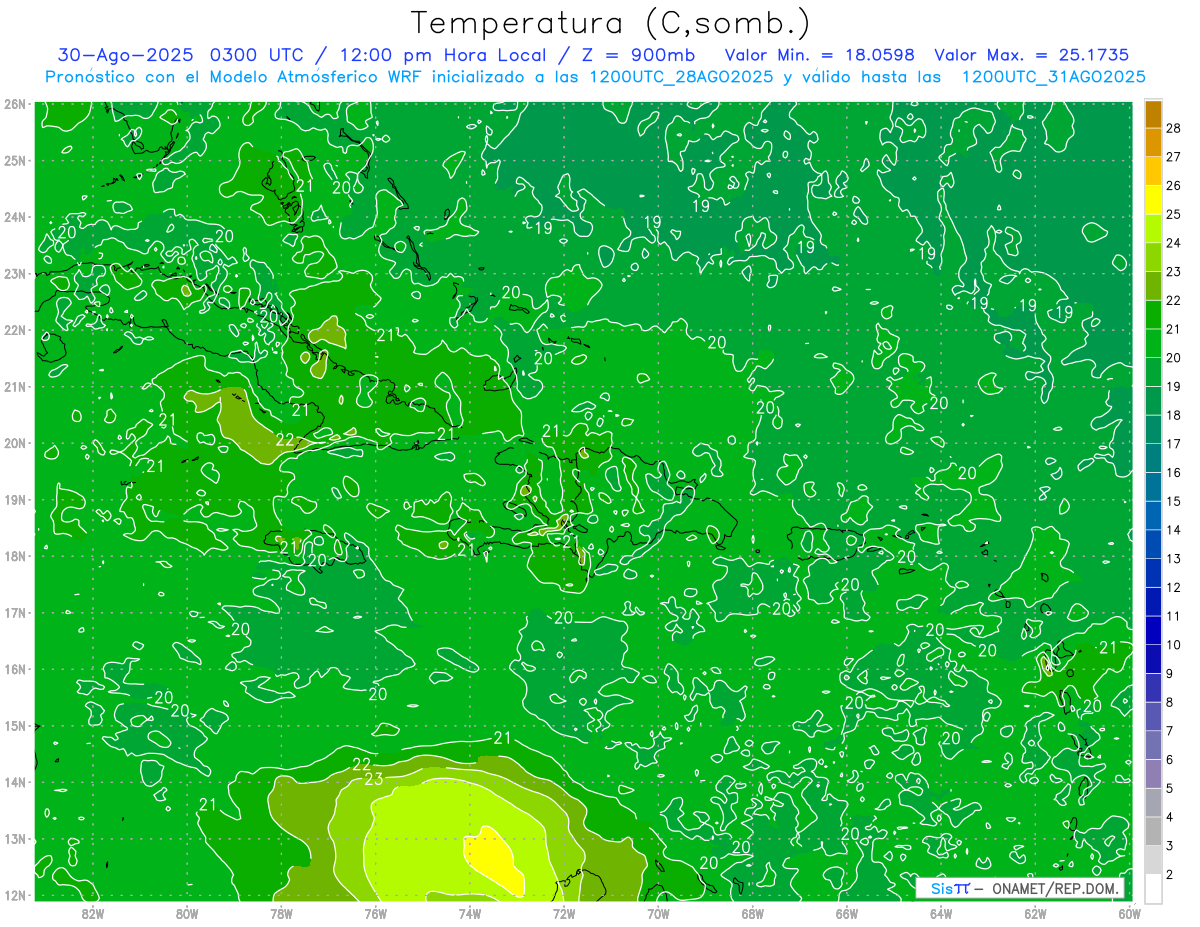Click the deep blue swatch between 10 and 11
The width and height of the screenshot is (1200, 927).
point(1153,630)
